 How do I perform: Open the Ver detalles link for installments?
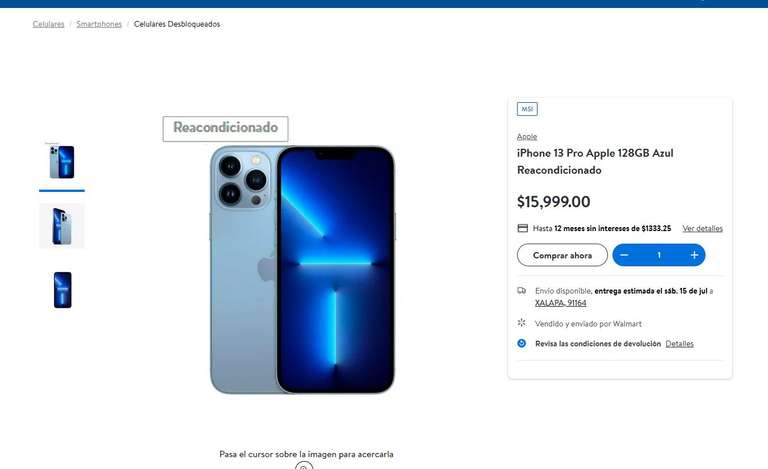click(702, 228)
